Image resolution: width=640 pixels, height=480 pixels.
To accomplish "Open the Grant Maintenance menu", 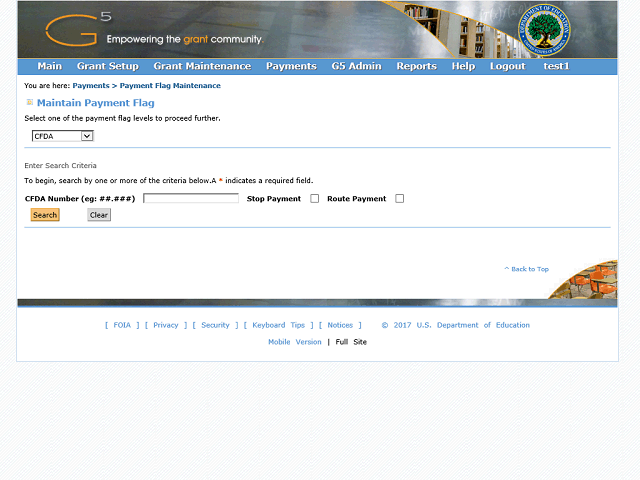I will pos(202,66).
